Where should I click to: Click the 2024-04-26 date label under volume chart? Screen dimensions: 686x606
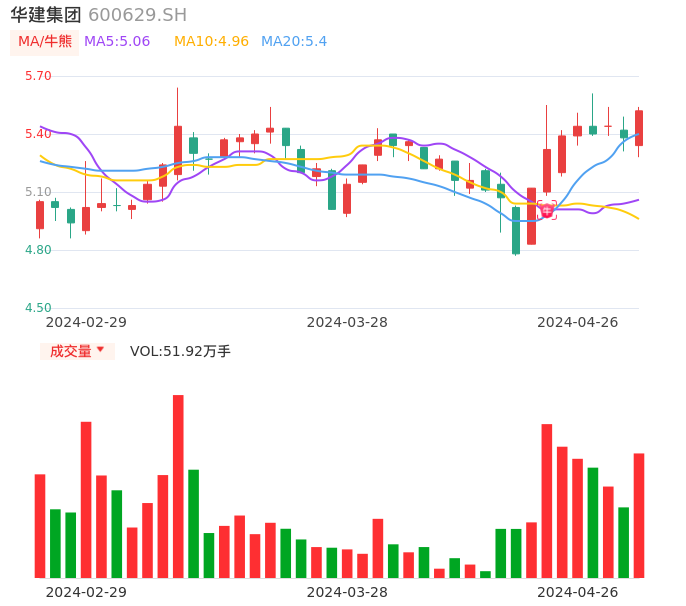tap(577, 592)
